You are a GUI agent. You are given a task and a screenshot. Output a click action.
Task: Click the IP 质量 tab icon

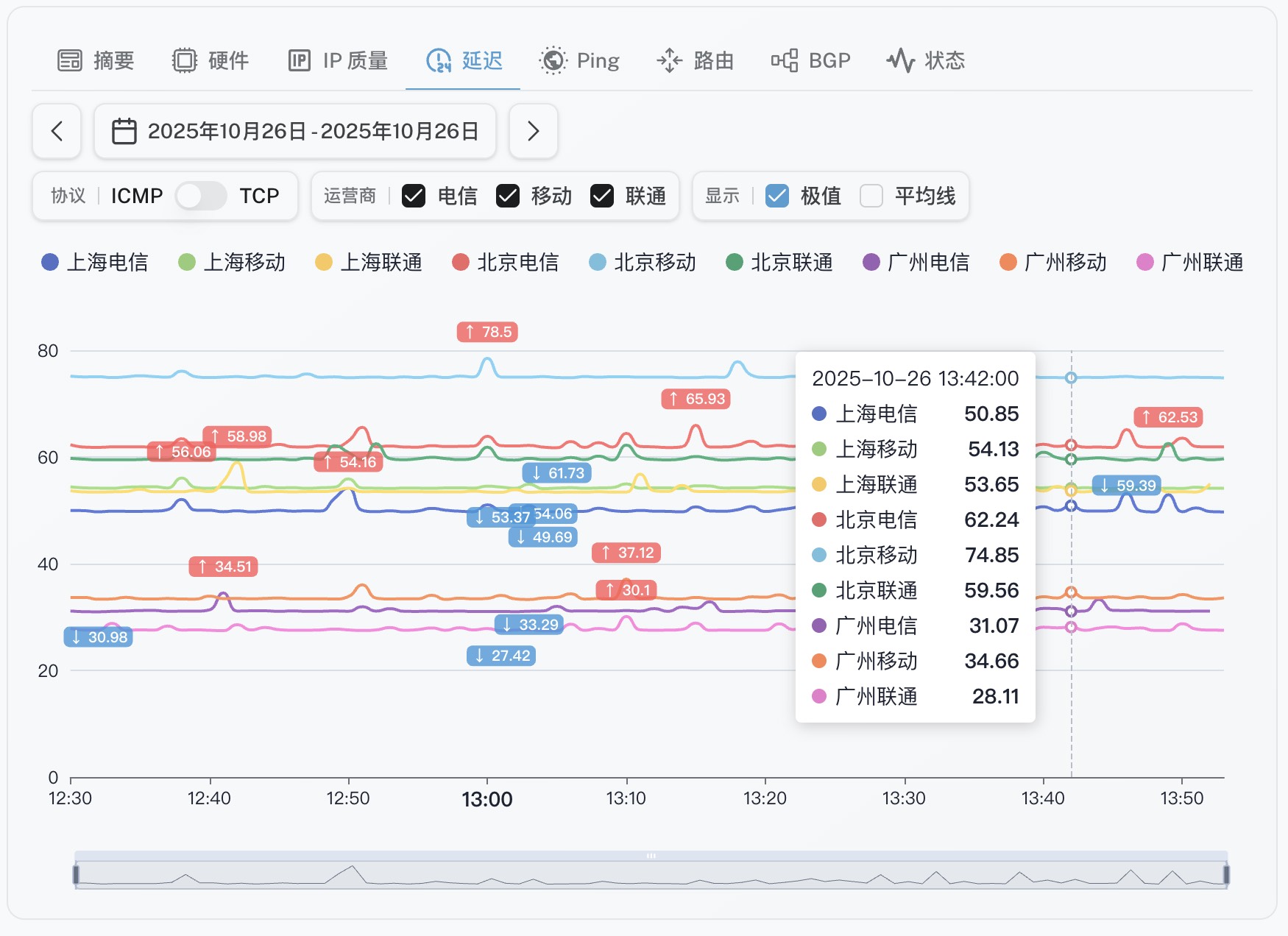tap(299, 60)
